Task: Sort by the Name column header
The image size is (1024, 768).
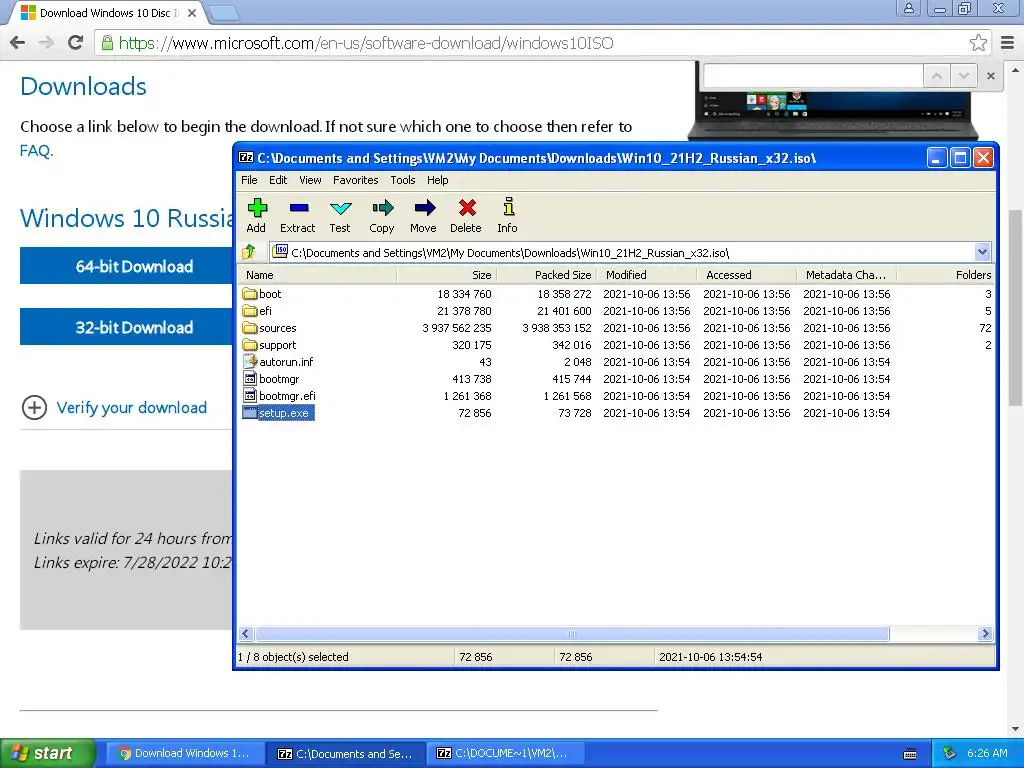Action: coord(317,275)
